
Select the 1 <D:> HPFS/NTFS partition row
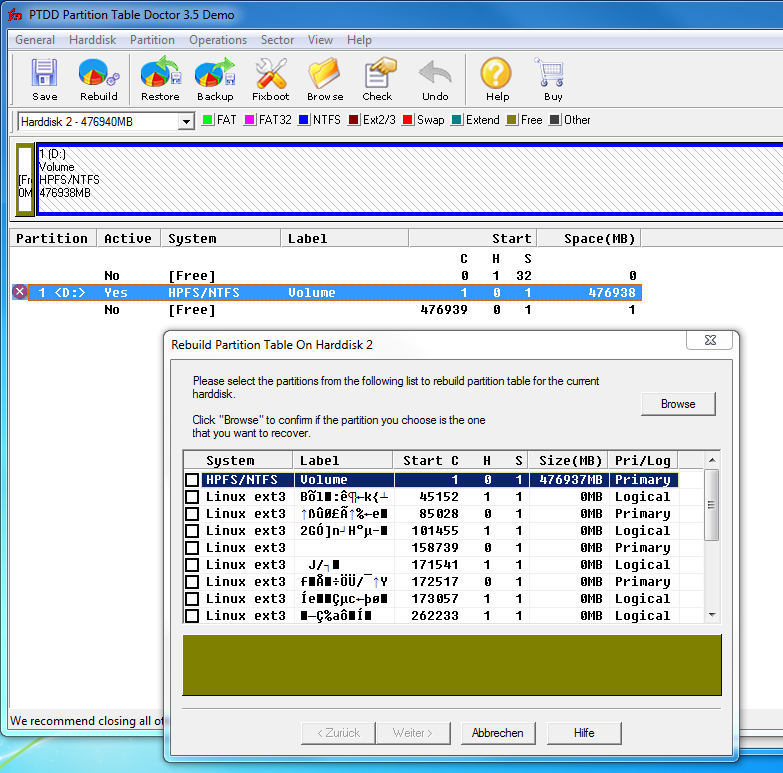[x=327, y=293]
